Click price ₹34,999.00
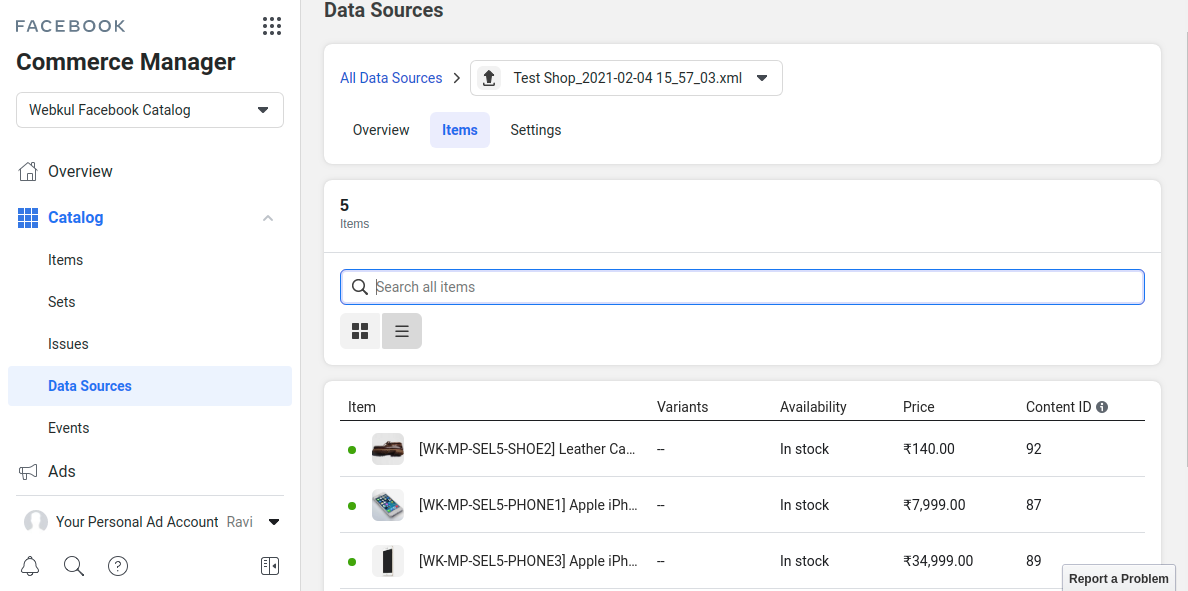Screen dimensions: 1188x591 click(938, 561)
